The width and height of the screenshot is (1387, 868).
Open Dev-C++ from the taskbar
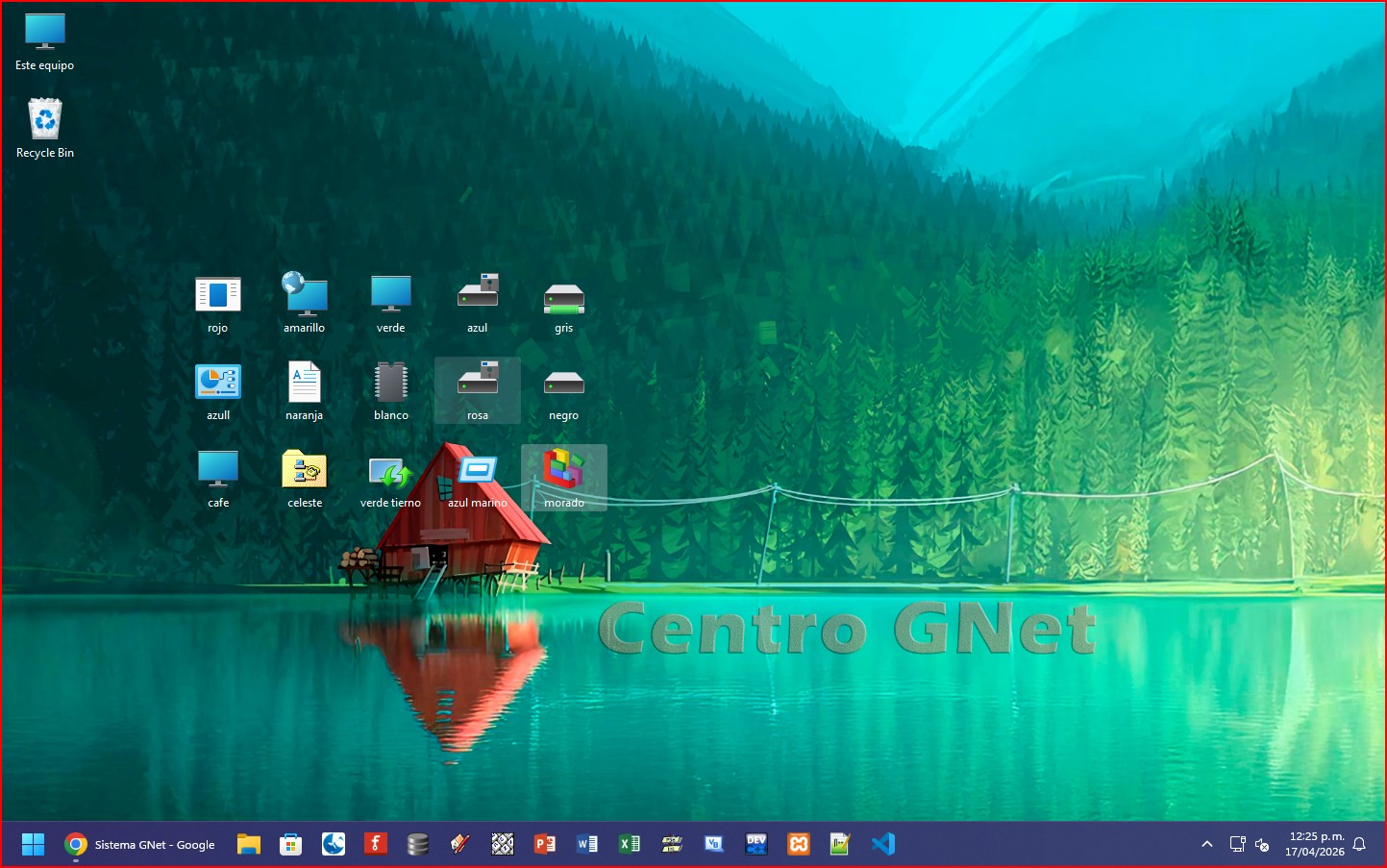pyautogui.click(x=756, y=844)
